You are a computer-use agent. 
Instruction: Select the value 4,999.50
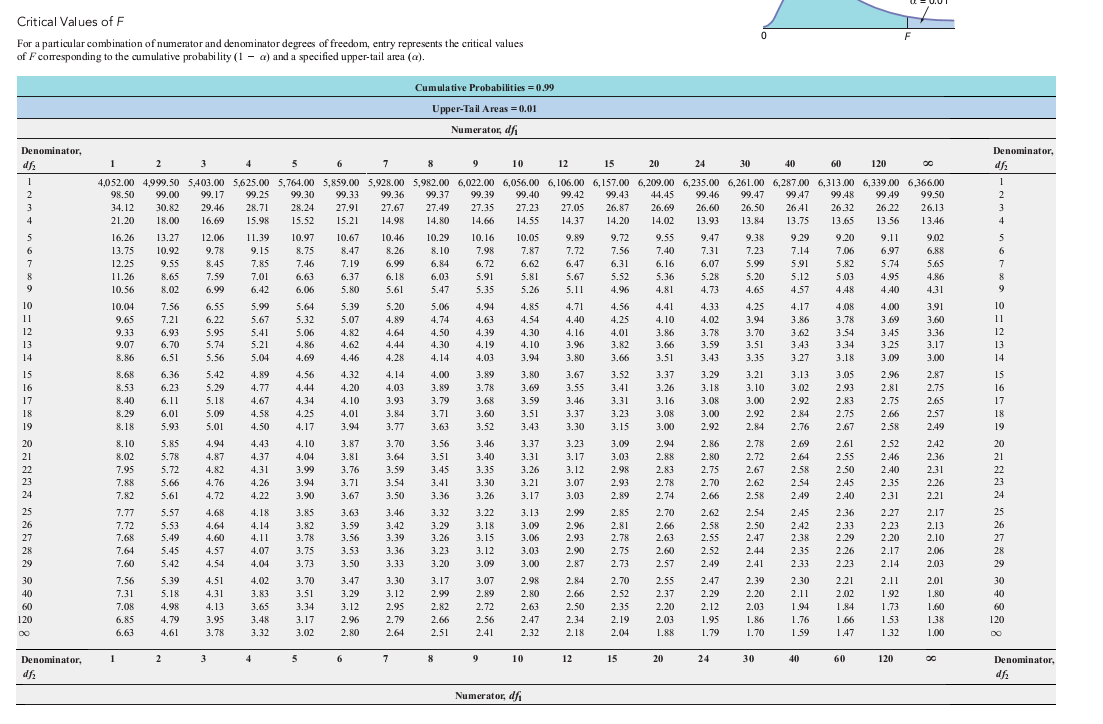coord(161,182)
